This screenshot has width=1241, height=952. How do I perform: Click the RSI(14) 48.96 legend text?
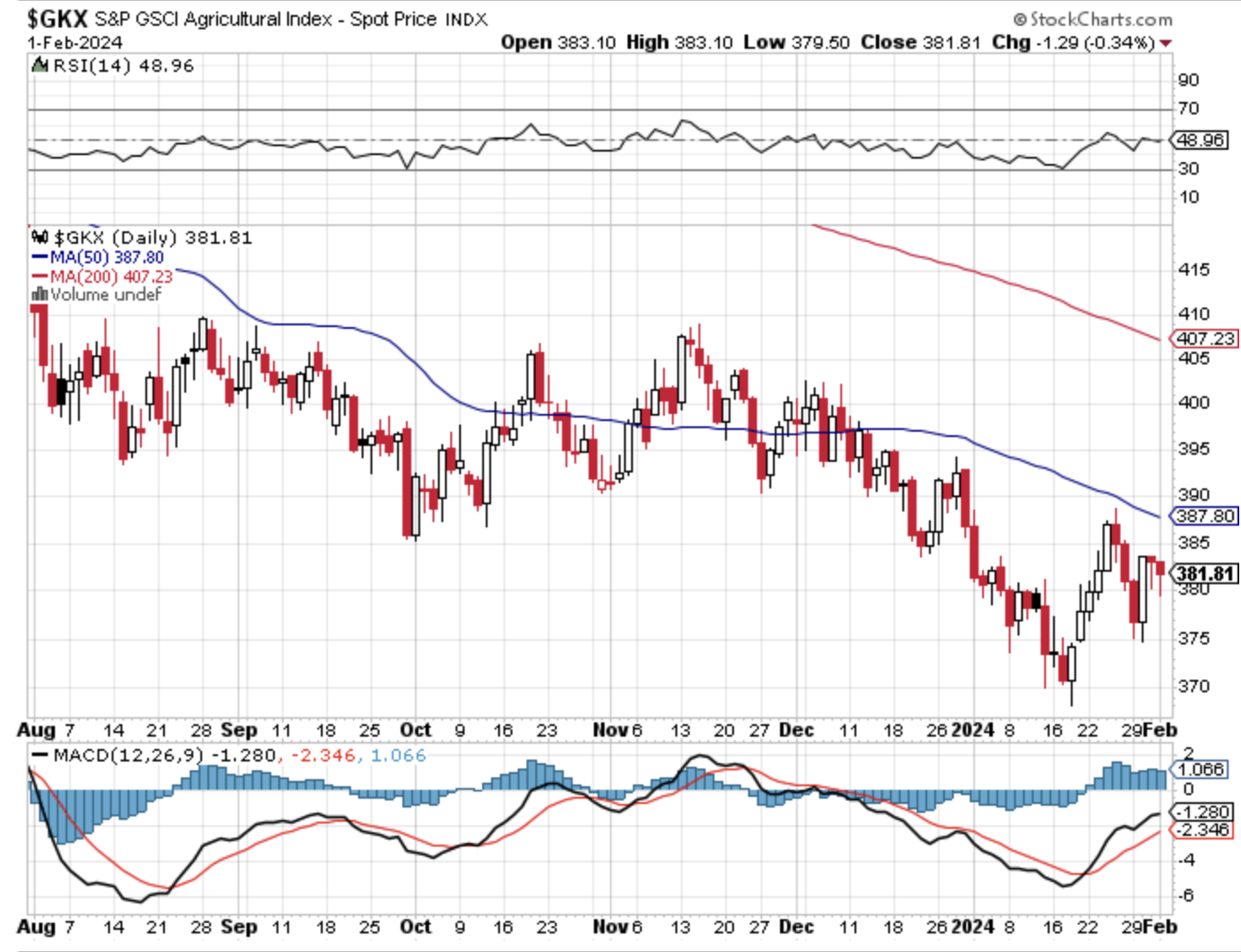point(123,66)
